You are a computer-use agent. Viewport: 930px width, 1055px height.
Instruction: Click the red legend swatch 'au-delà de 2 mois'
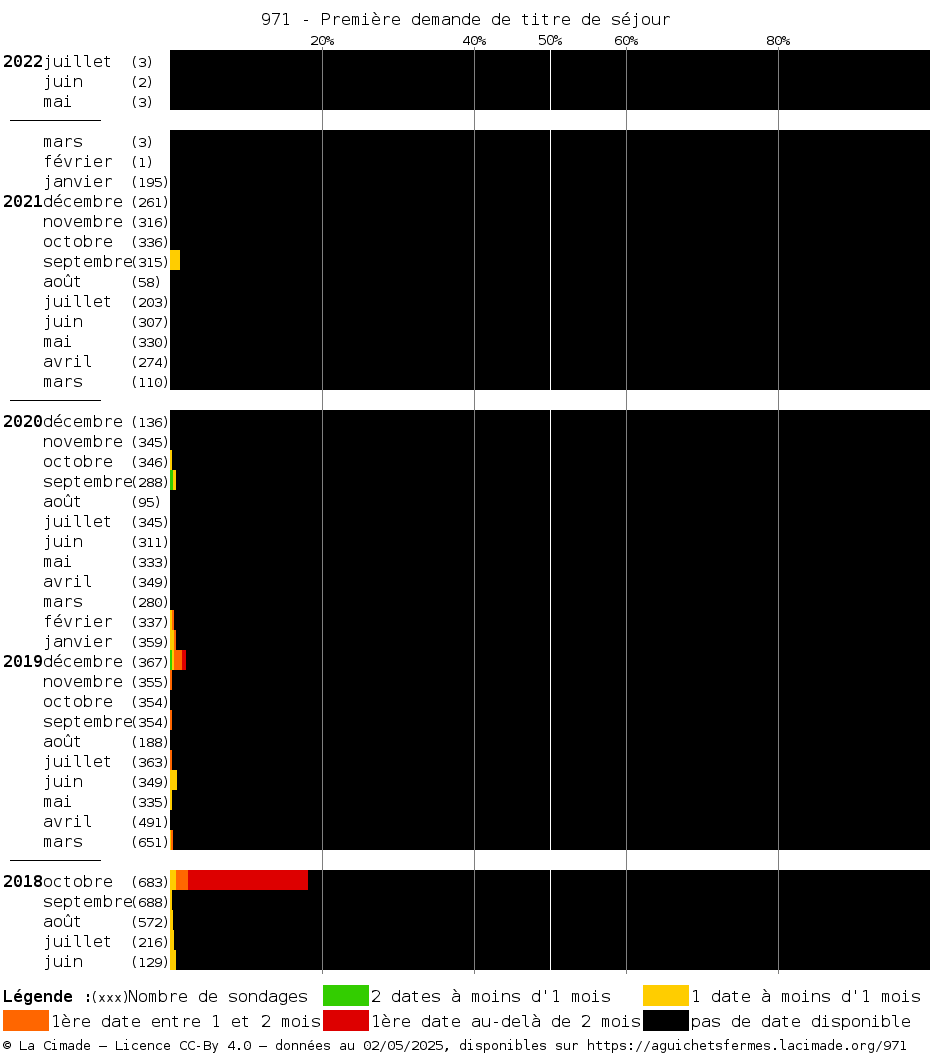tap(346, 1021)
